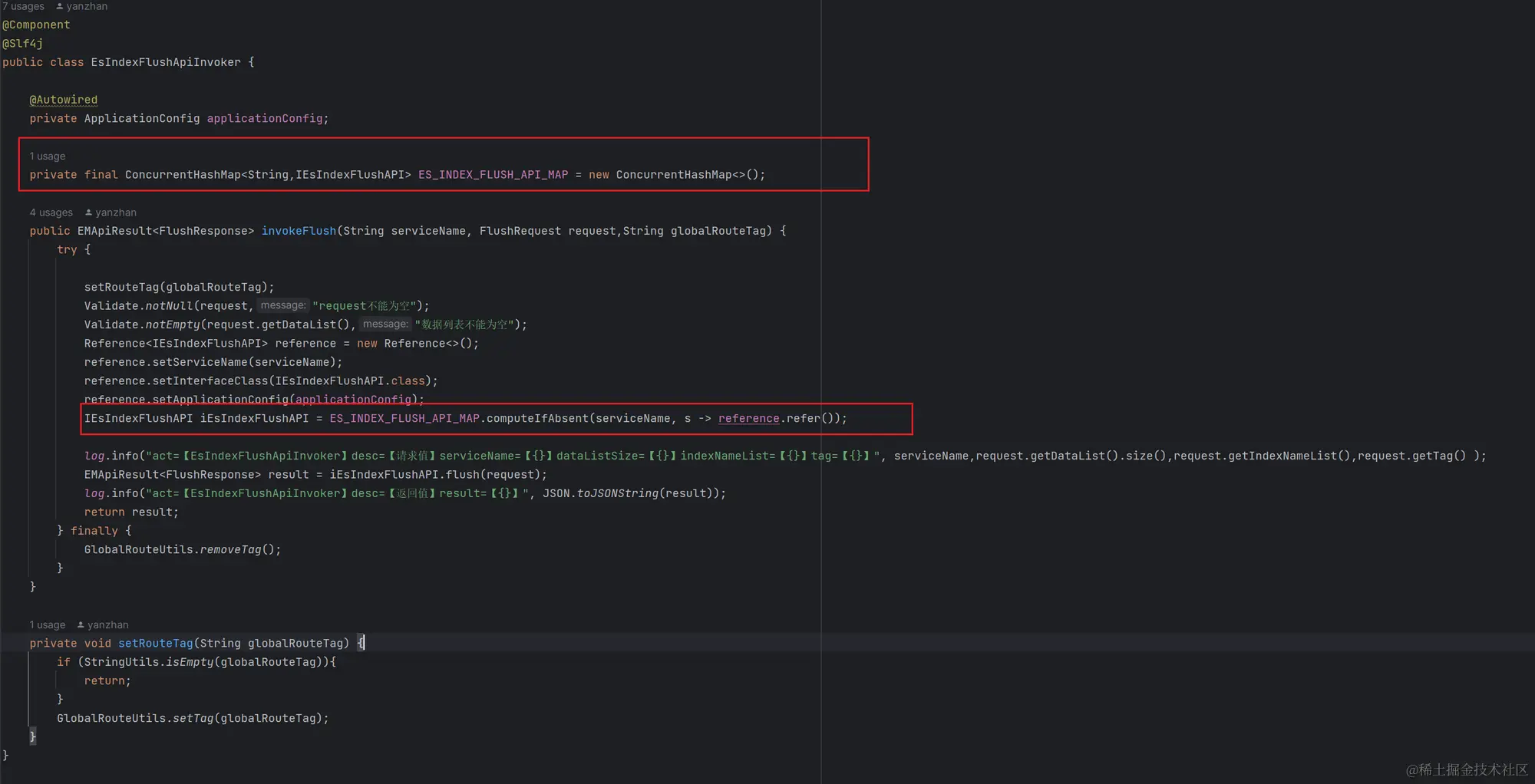Click the 'yanzhan' author hint above setRouteTag declaration

108,624
